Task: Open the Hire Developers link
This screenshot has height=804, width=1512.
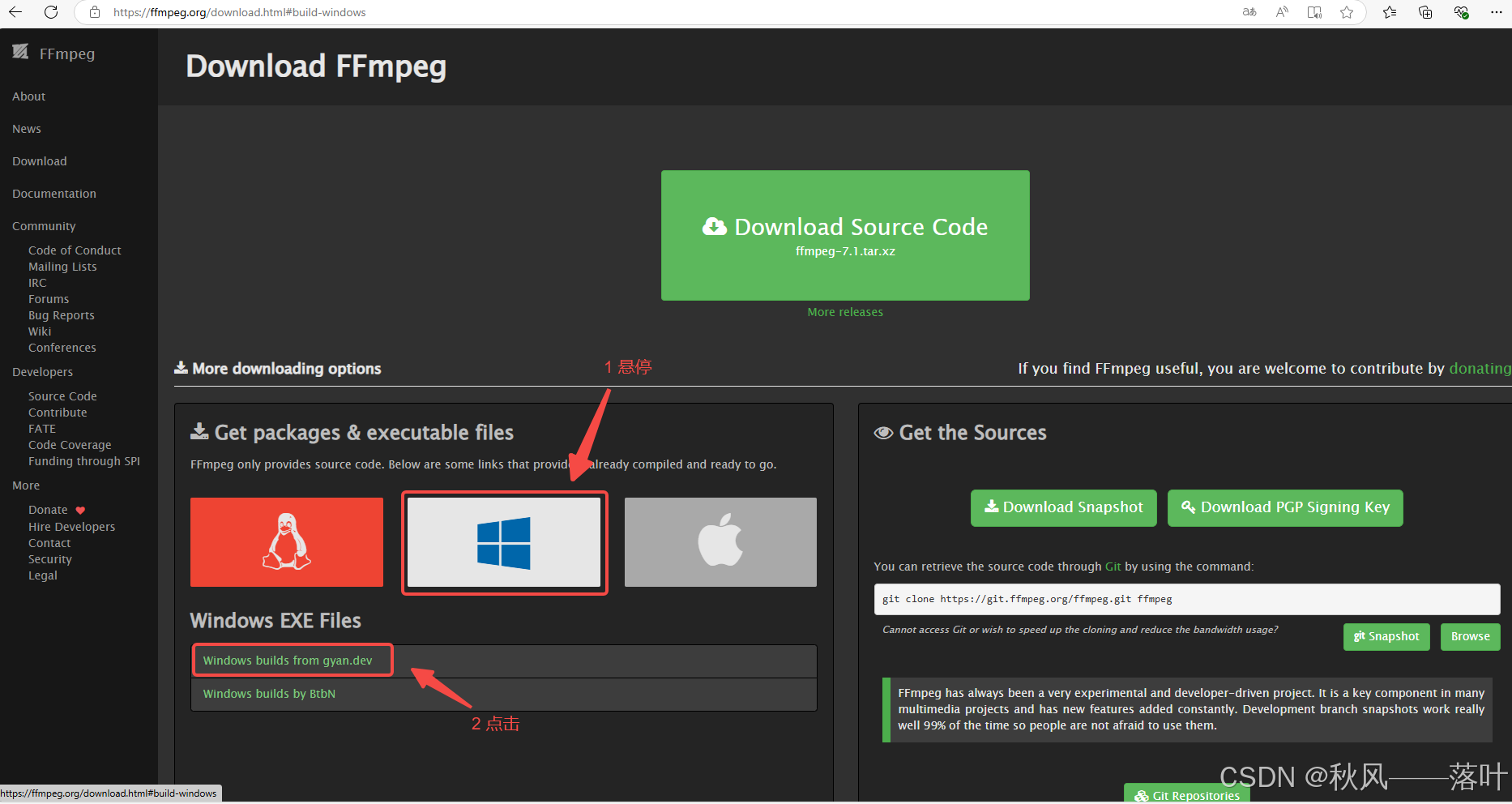Action: [x=72, y=527]
